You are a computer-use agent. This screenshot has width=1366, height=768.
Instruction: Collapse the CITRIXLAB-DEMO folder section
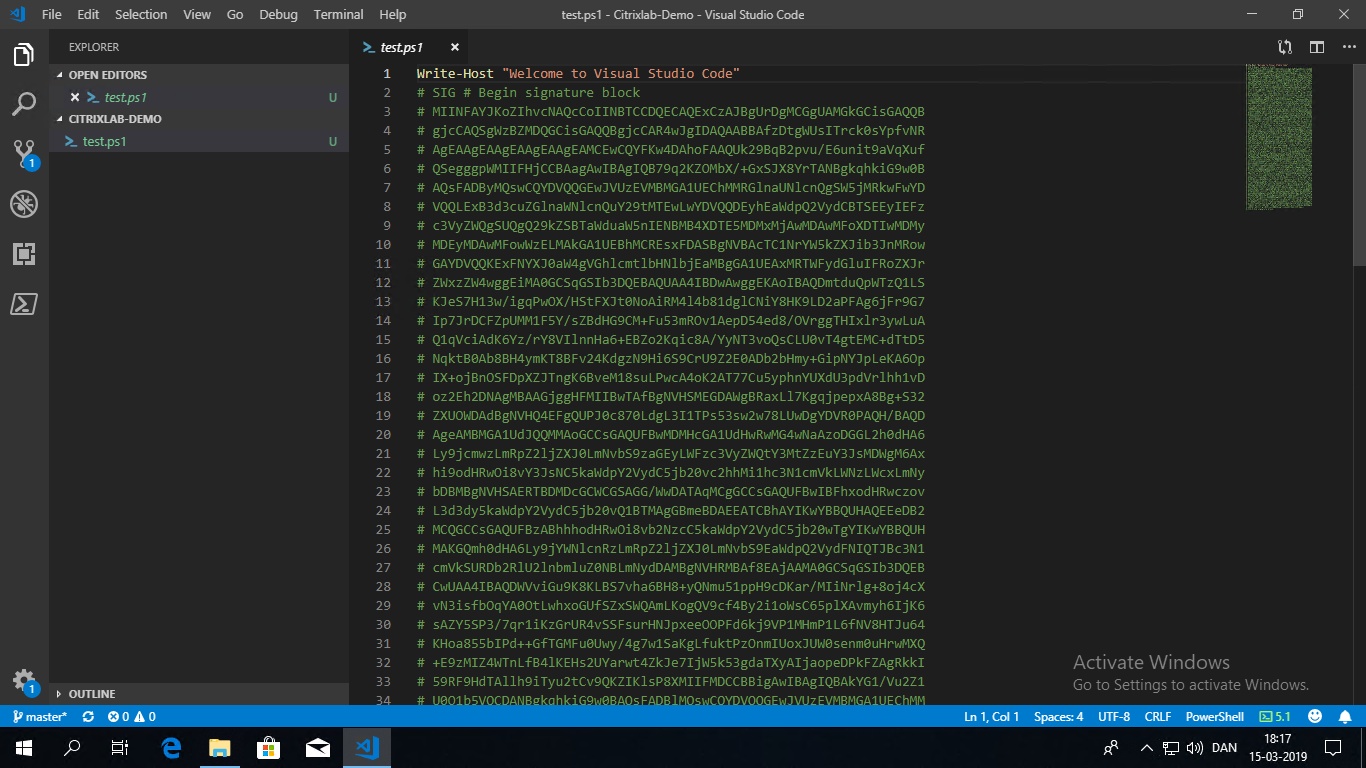(x=198, y=119)
